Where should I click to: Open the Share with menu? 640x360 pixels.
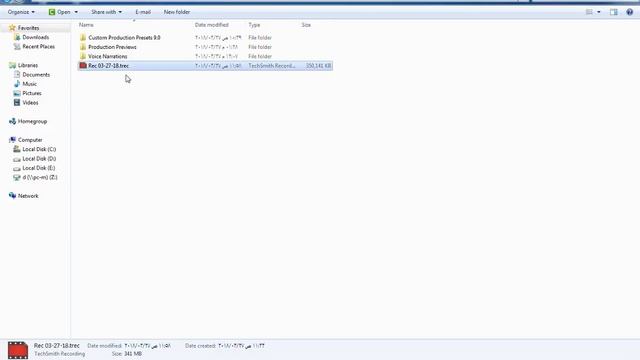click(x=106, y=12)
